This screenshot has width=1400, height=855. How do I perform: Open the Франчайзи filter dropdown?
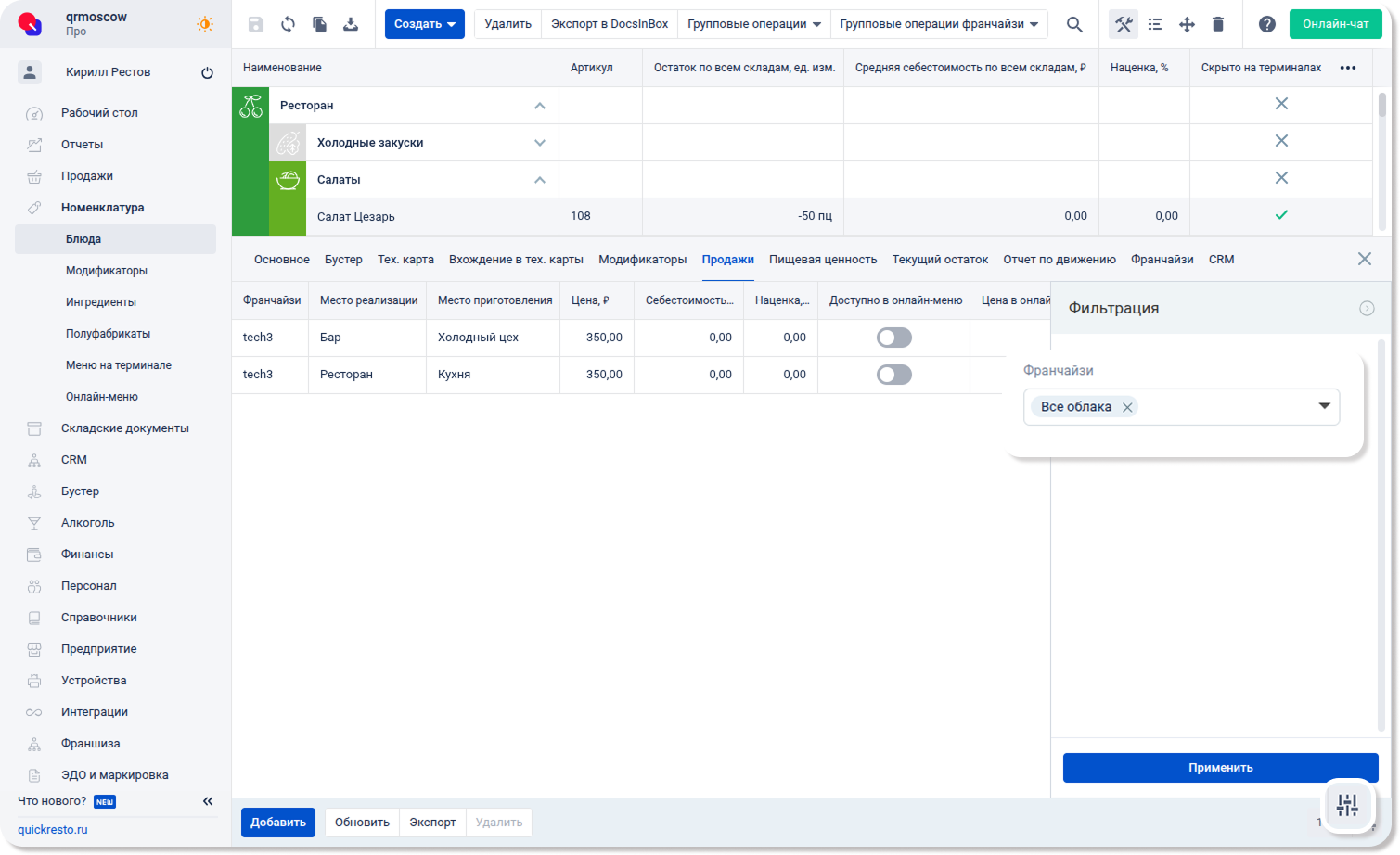click(x=1324, y=406)
